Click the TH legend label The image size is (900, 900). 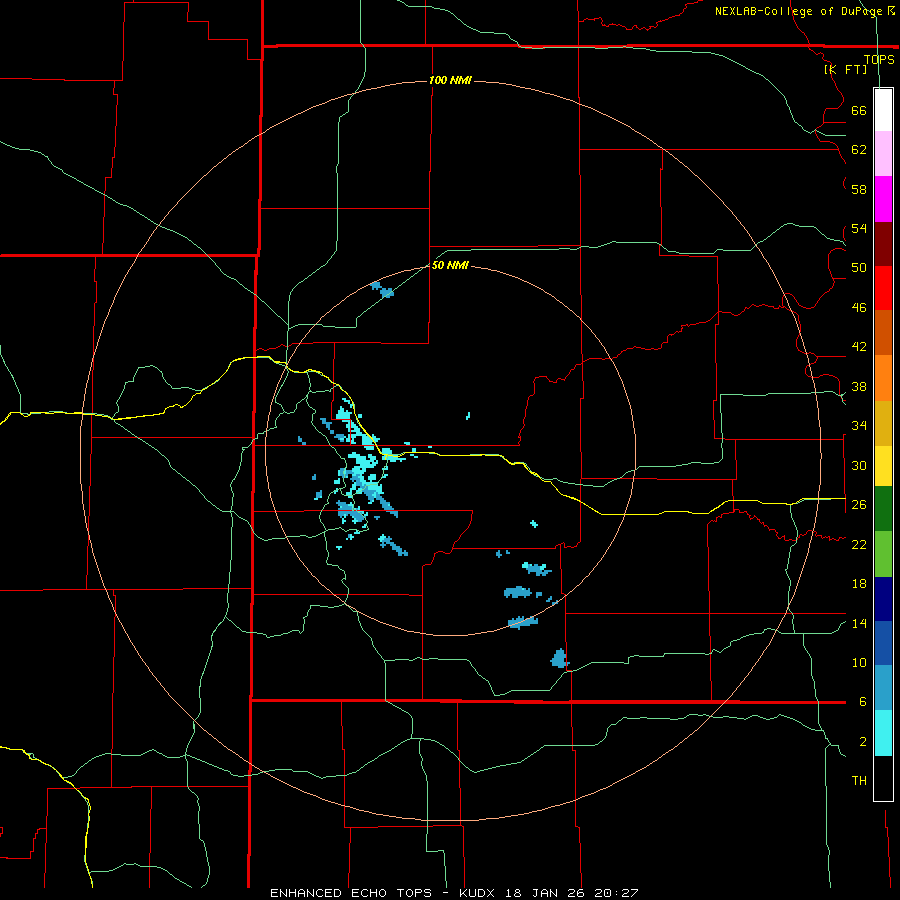[859, 781]
